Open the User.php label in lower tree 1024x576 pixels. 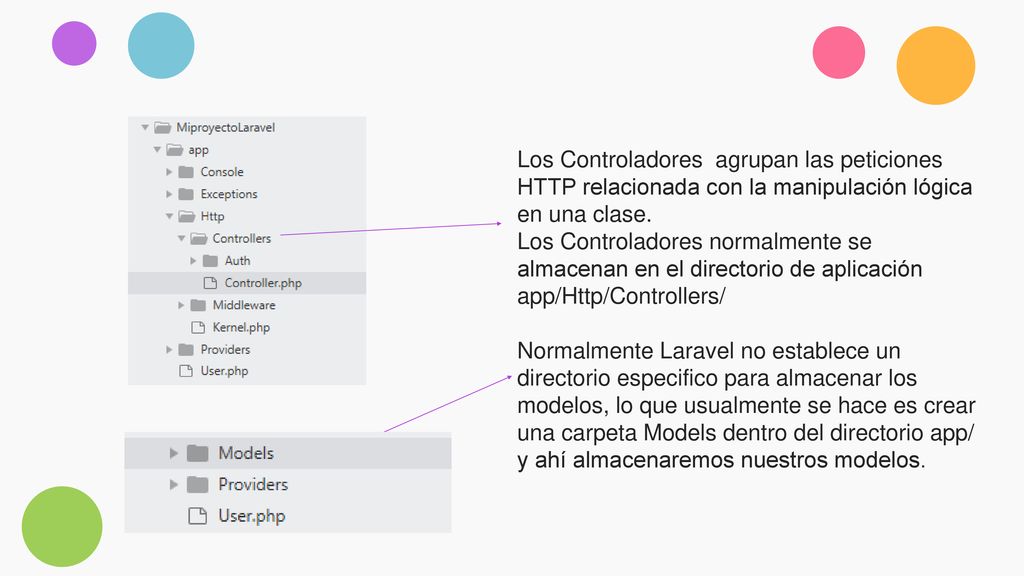(252, 516)
